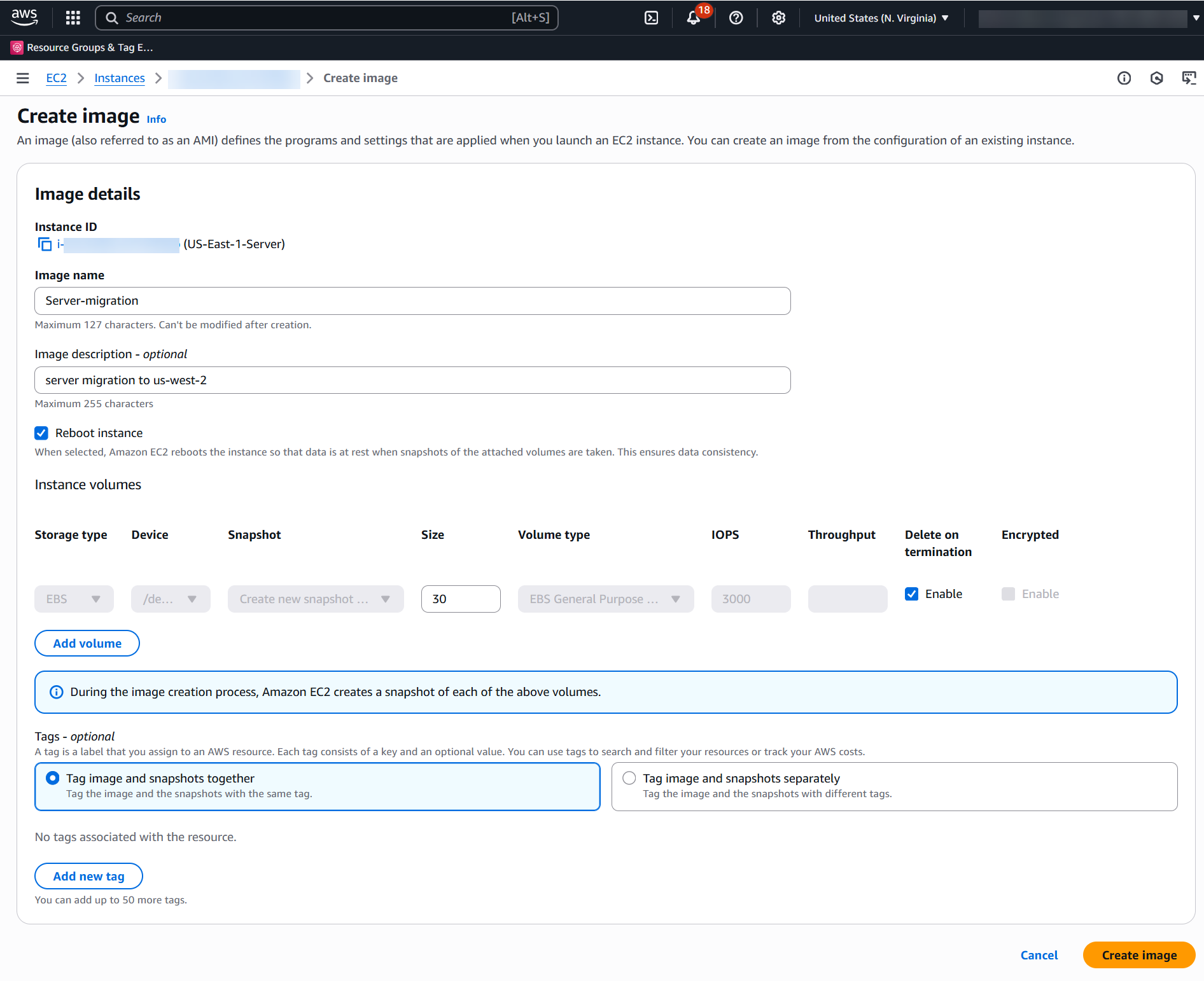Go to EC2 breadcrumb
Screen dimensions: 1204x981
pos(57,78)
